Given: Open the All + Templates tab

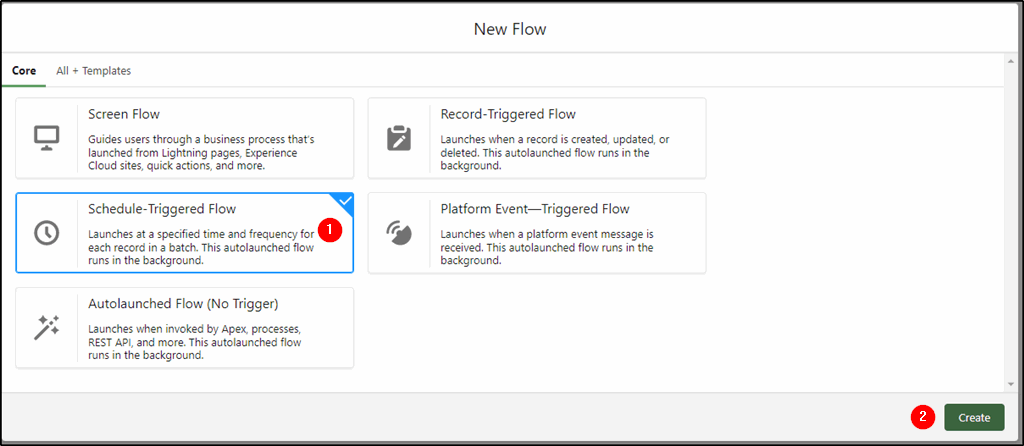Looking at the screenshot, I should click(x=93, y=71).
